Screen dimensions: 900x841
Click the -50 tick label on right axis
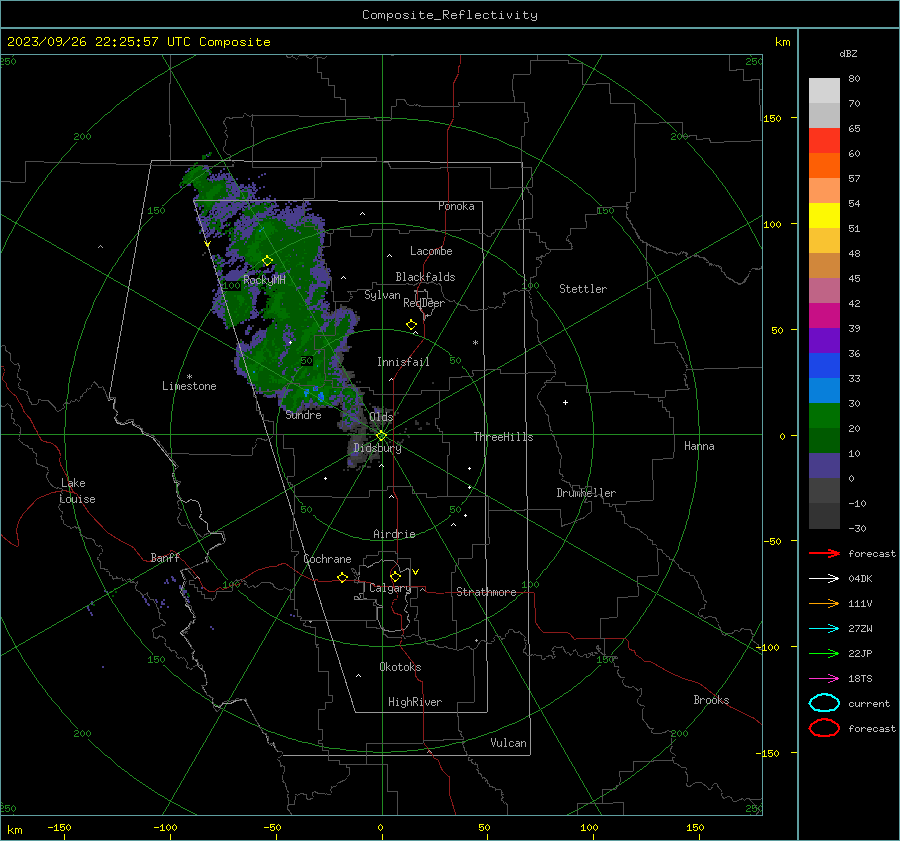(x=774, y=541)
